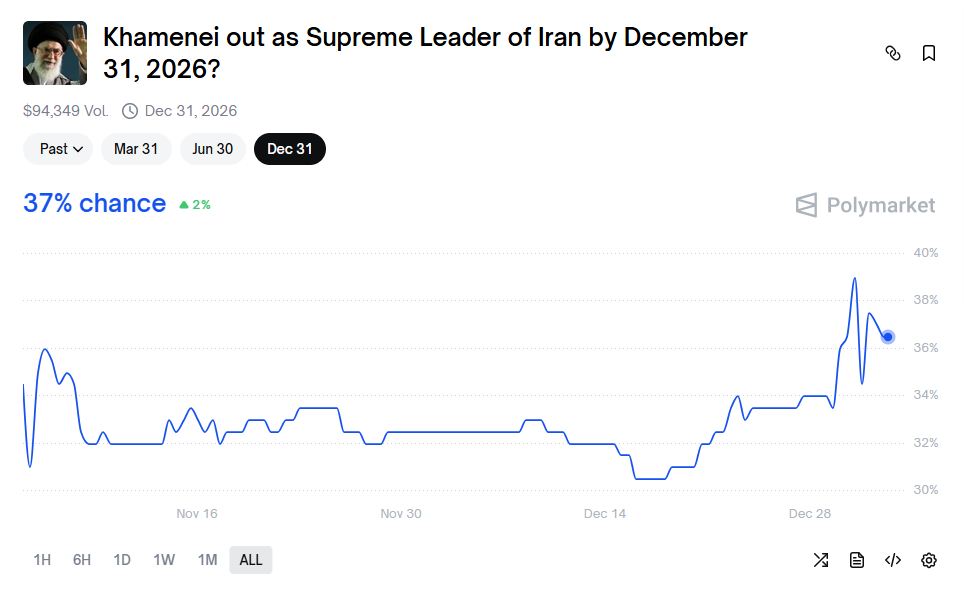Screen dimensions: 964x595
Task: Switch chart range to 1D
Action: 122,560
